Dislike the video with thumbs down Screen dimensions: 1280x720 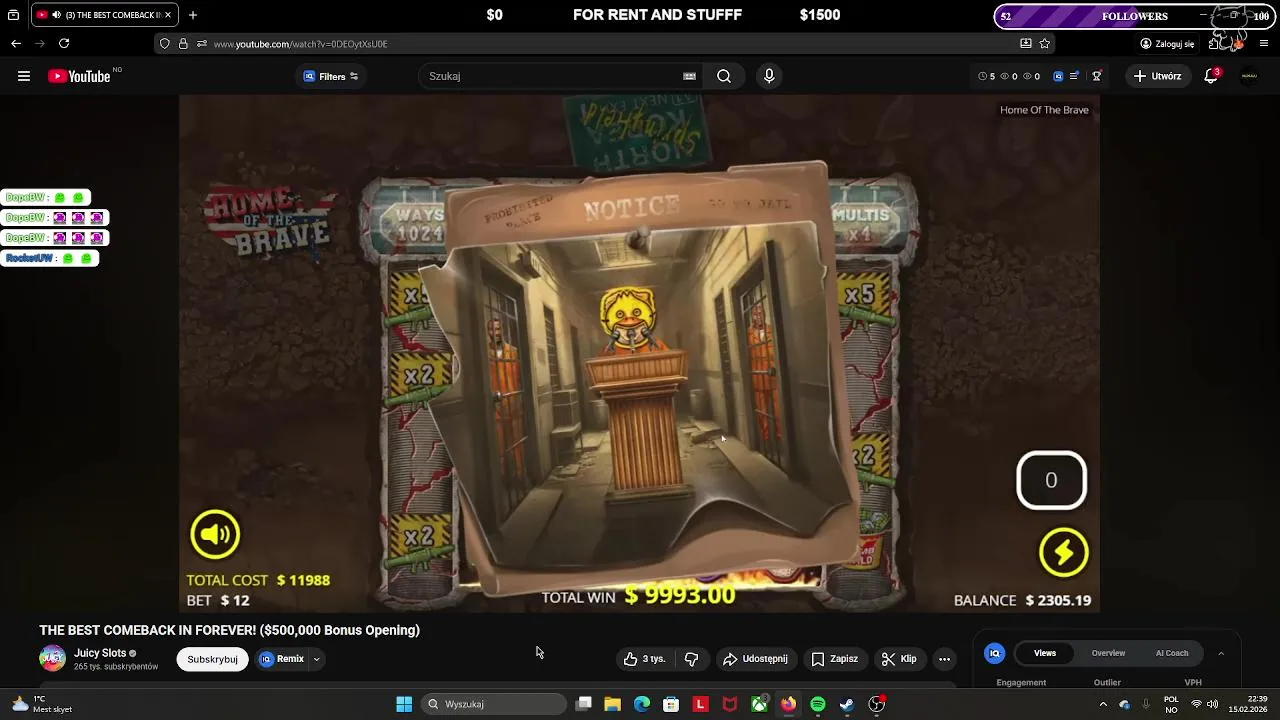pos(691,659)
